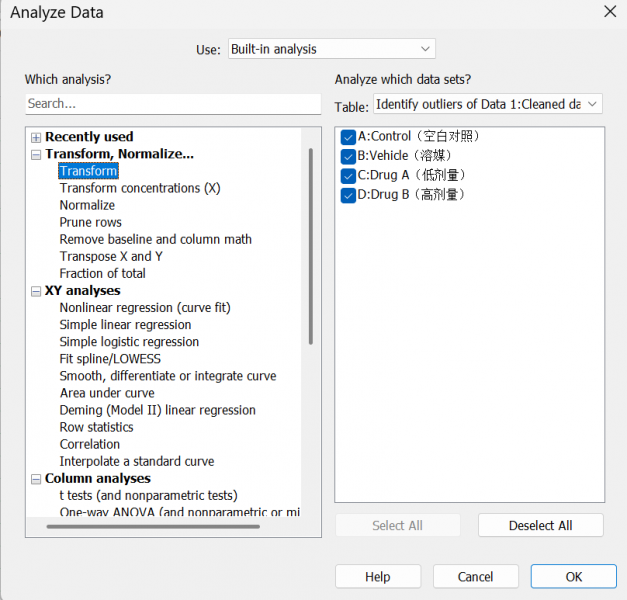Select the Correlation analysis
Image resolution: width=627 pixels, height=600 pixels.
coord(90,444)
